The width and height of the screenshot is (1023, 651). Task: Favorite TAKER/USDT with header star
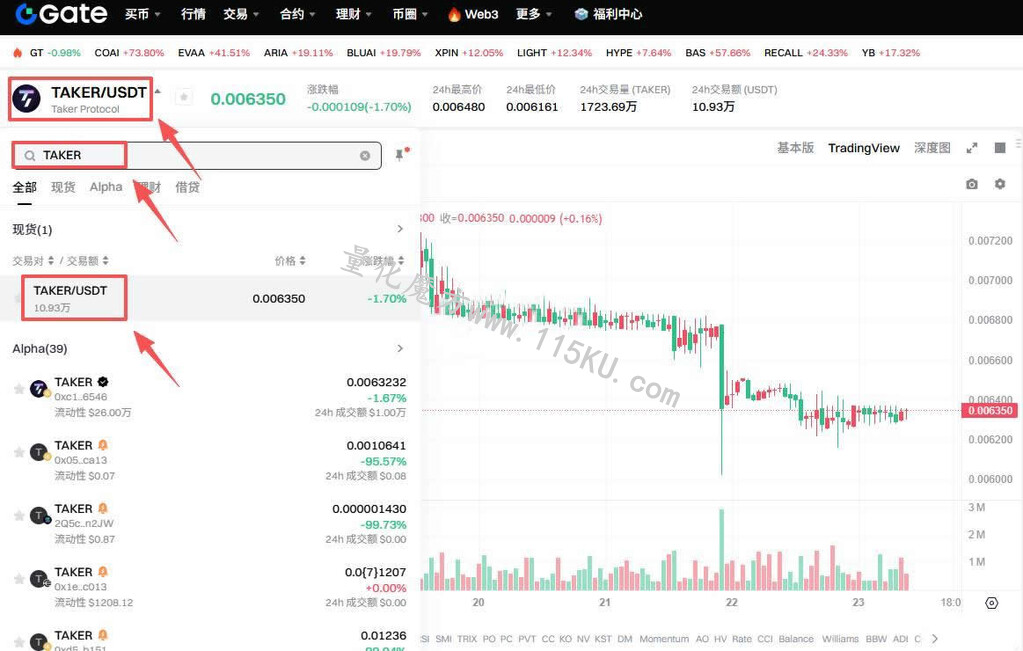click(x=184, y=97)
